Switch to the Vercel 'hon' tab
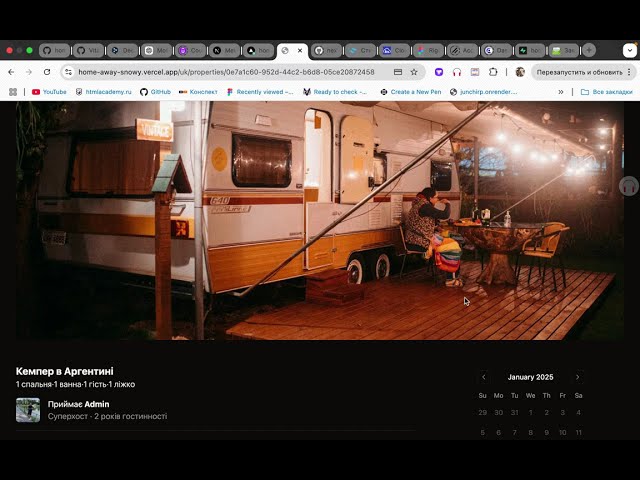 [259, 51]
